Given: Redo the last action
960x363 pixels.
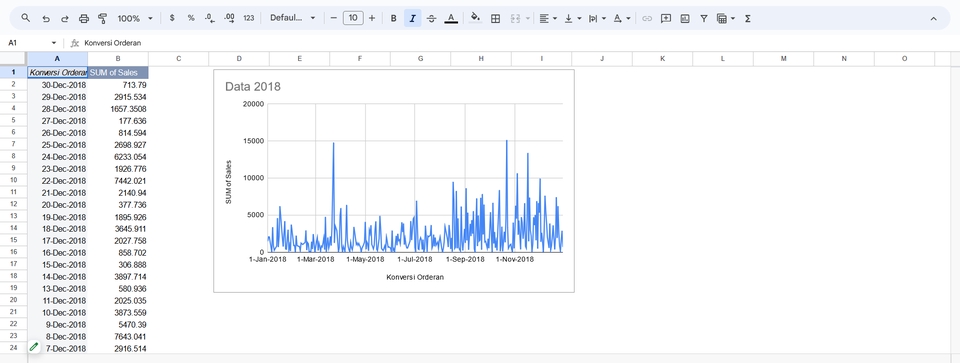Looking at the screenshot, I should (x=64, y=18).
